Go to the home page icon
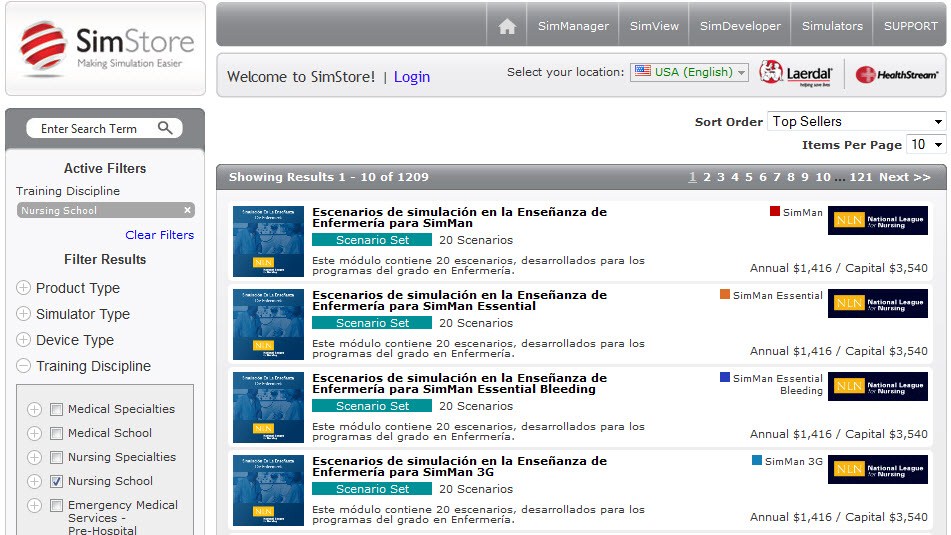The image size is (951, 535). tap(507, 26)
